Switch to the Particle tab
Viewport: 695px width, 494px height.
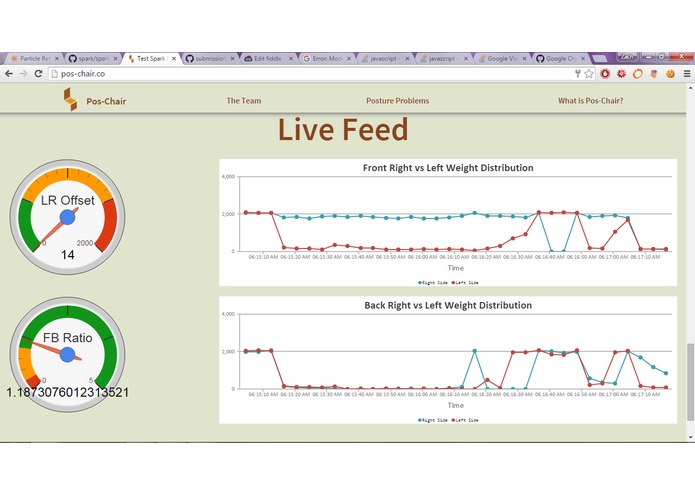(x=35, y=58)
